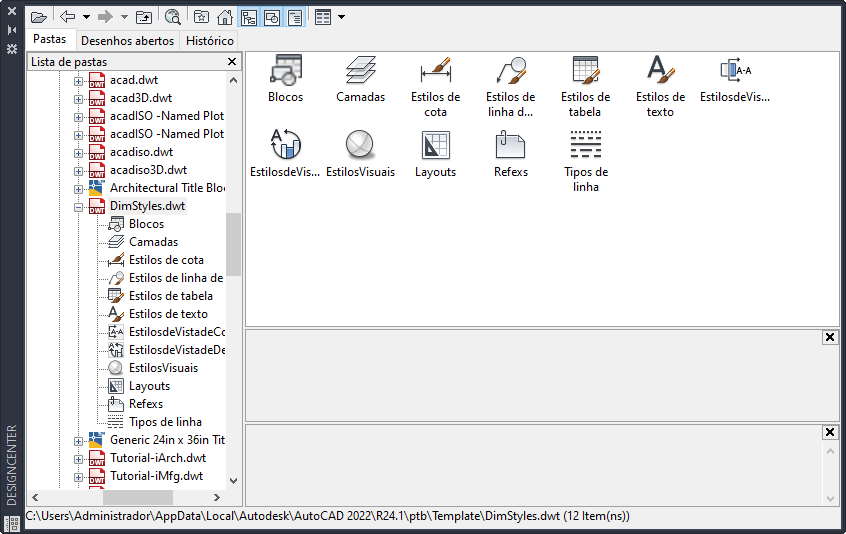Open the Forward history dropdown arrow
846x534 pixels.
[x=124, y=17]
